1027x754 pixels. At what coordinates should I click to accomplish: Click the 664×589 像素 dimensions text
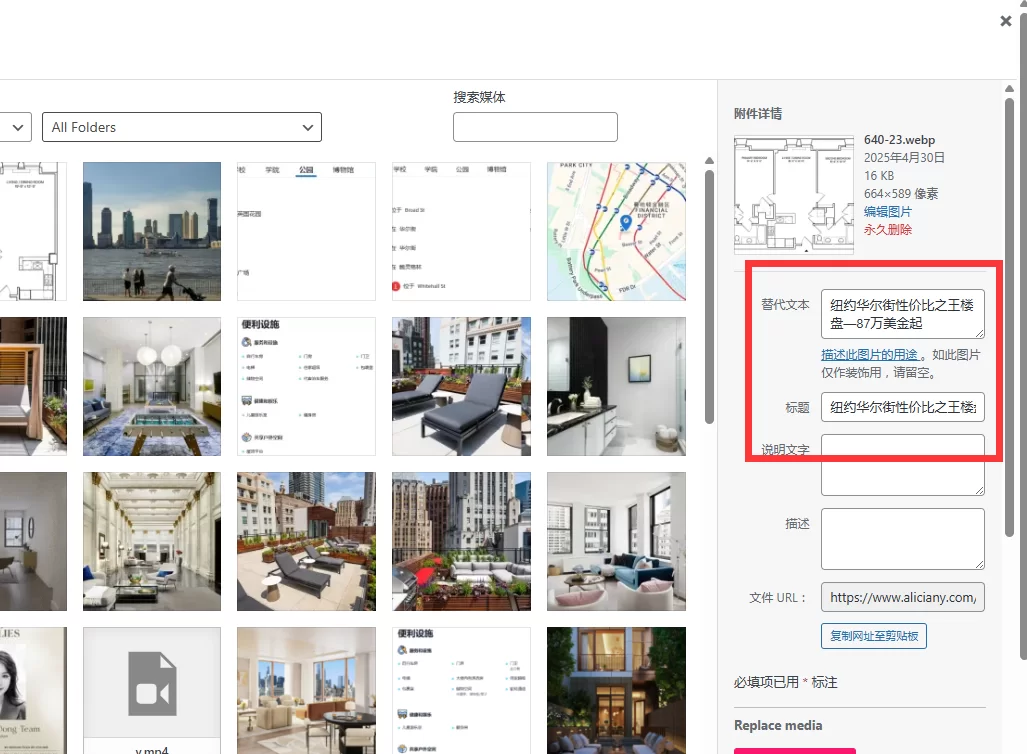click(901, 193)
